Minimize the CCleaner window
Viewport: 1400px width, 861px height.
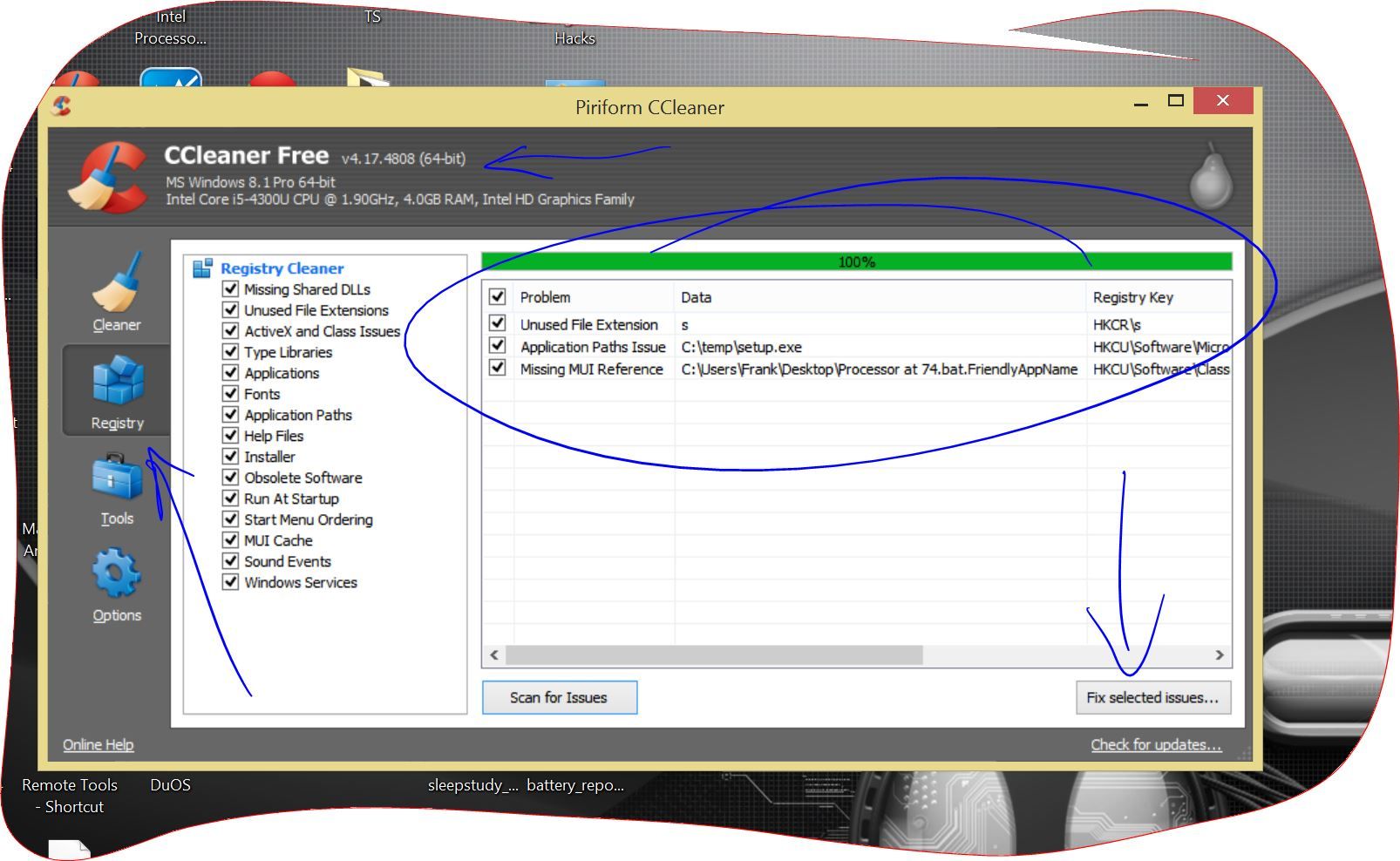pos(1140,103)
